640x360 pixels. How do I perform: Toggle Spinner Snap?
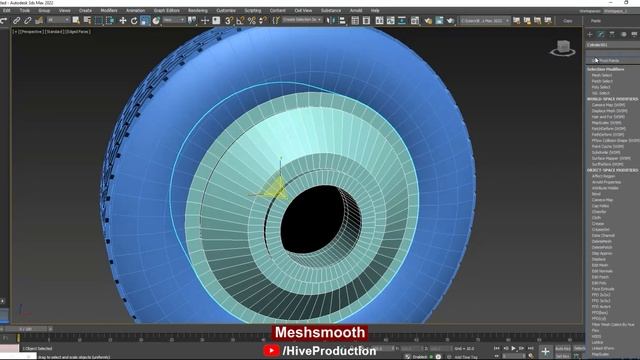coord(263,20)
